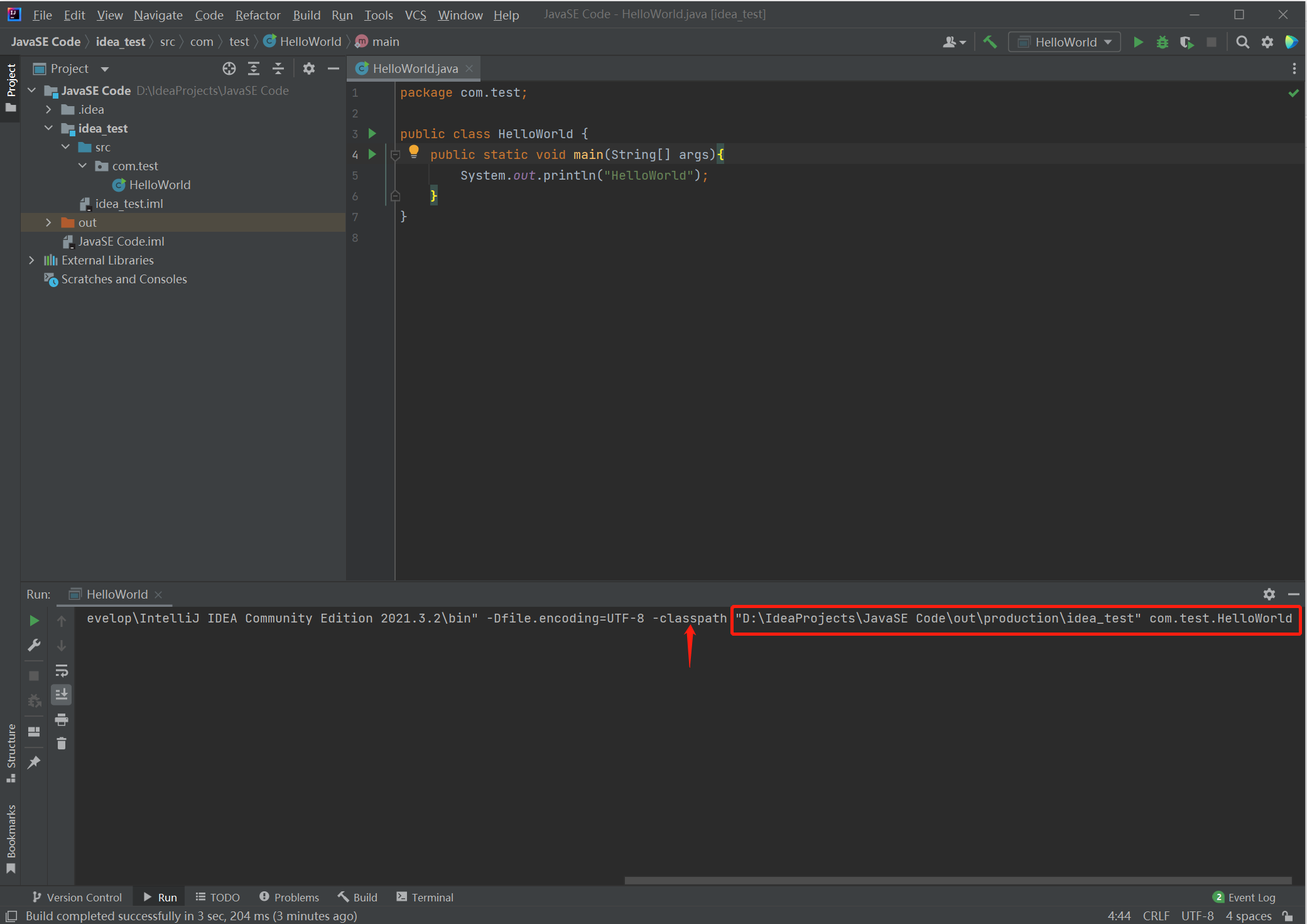Start debugging with the Debug bug icon
This screenshot has width=1307, height=924.
1162,42
